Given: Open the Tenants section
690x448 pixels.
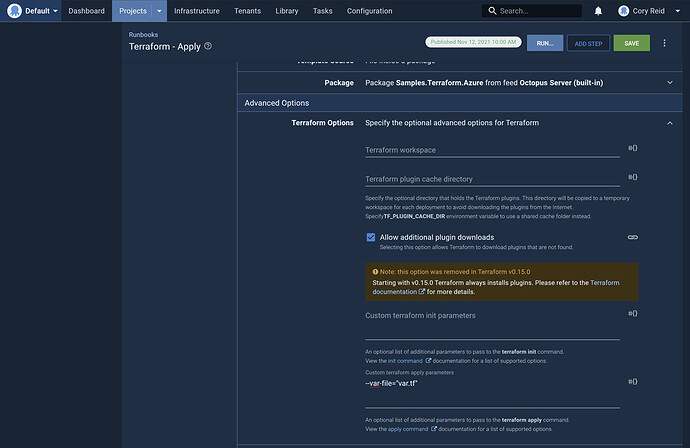Looking at the screenshot, I should tap(247, 11).
